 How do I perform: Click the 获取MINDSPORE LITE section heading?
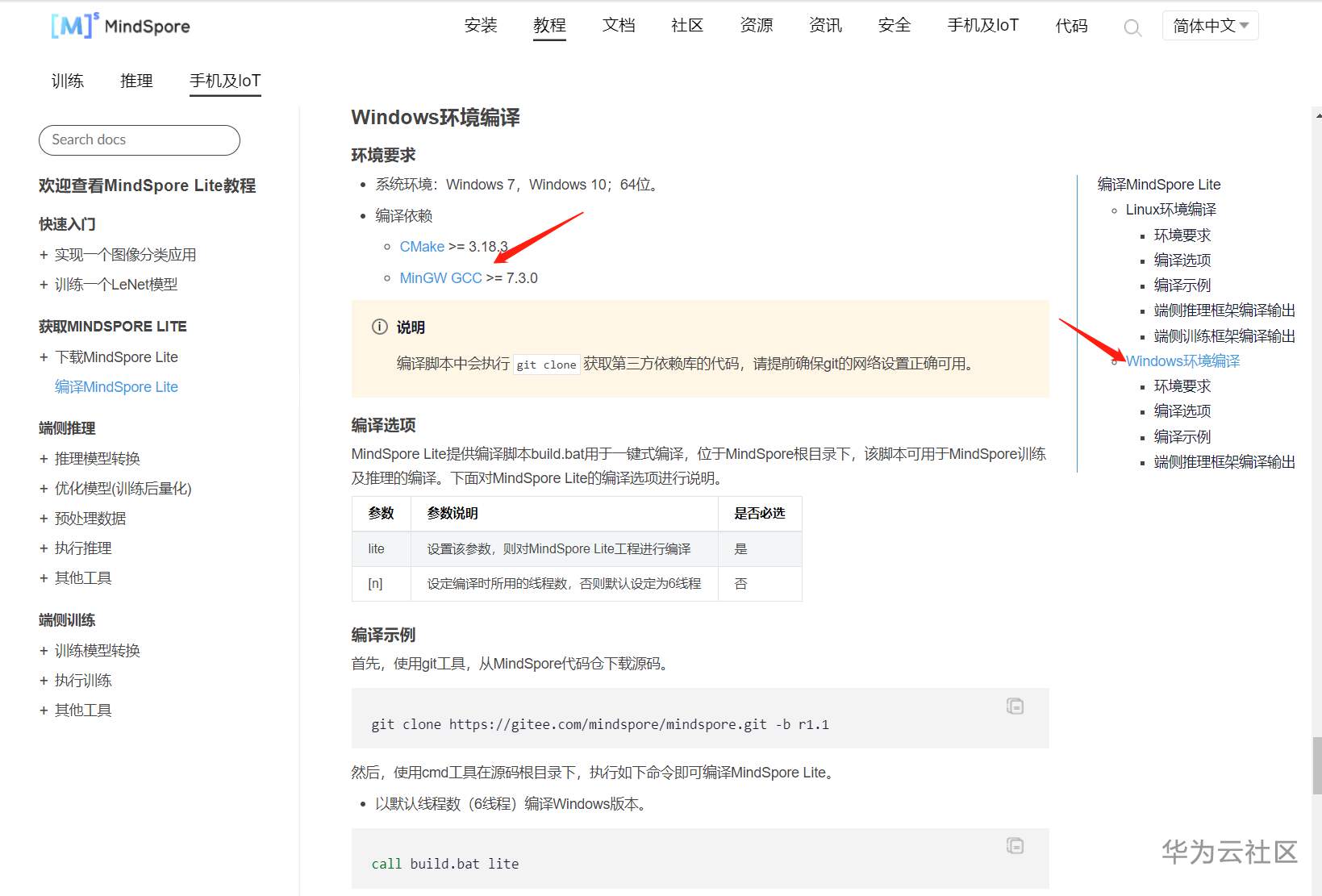click(113, 327)
